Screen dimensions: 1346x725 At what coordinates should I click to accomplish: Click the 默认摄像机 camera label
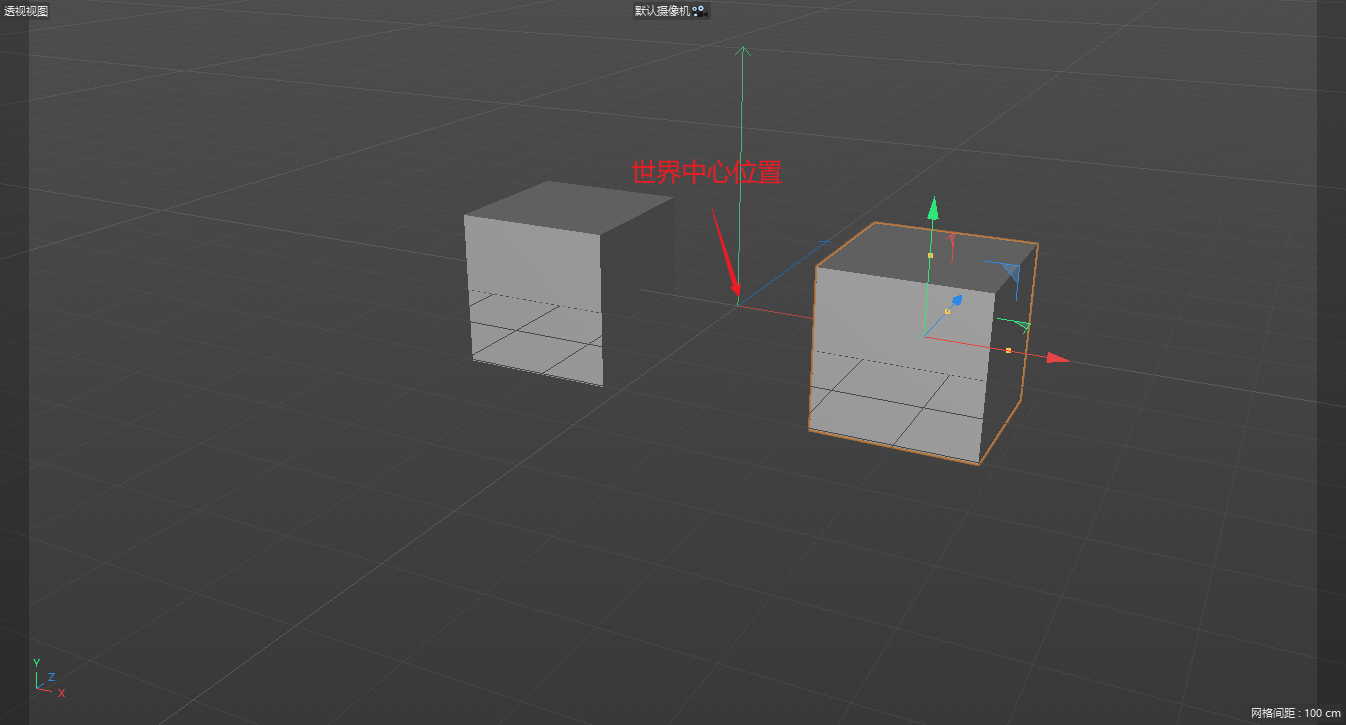click(x=662, y=11)
